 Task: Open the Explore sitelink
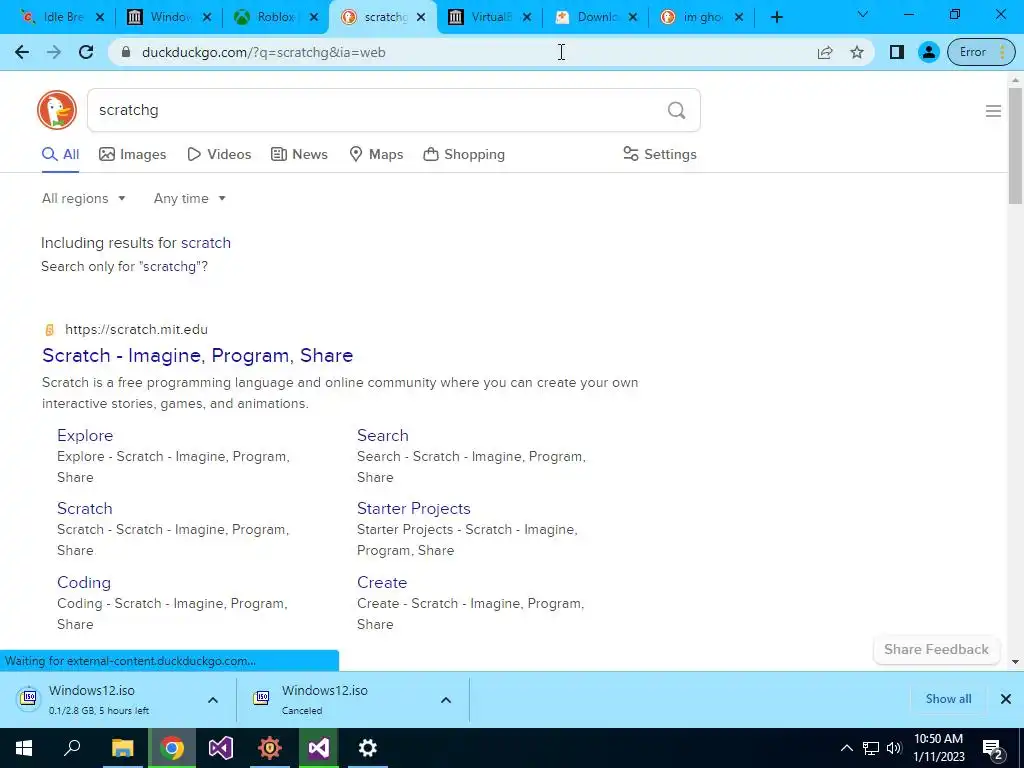[85, 436]
